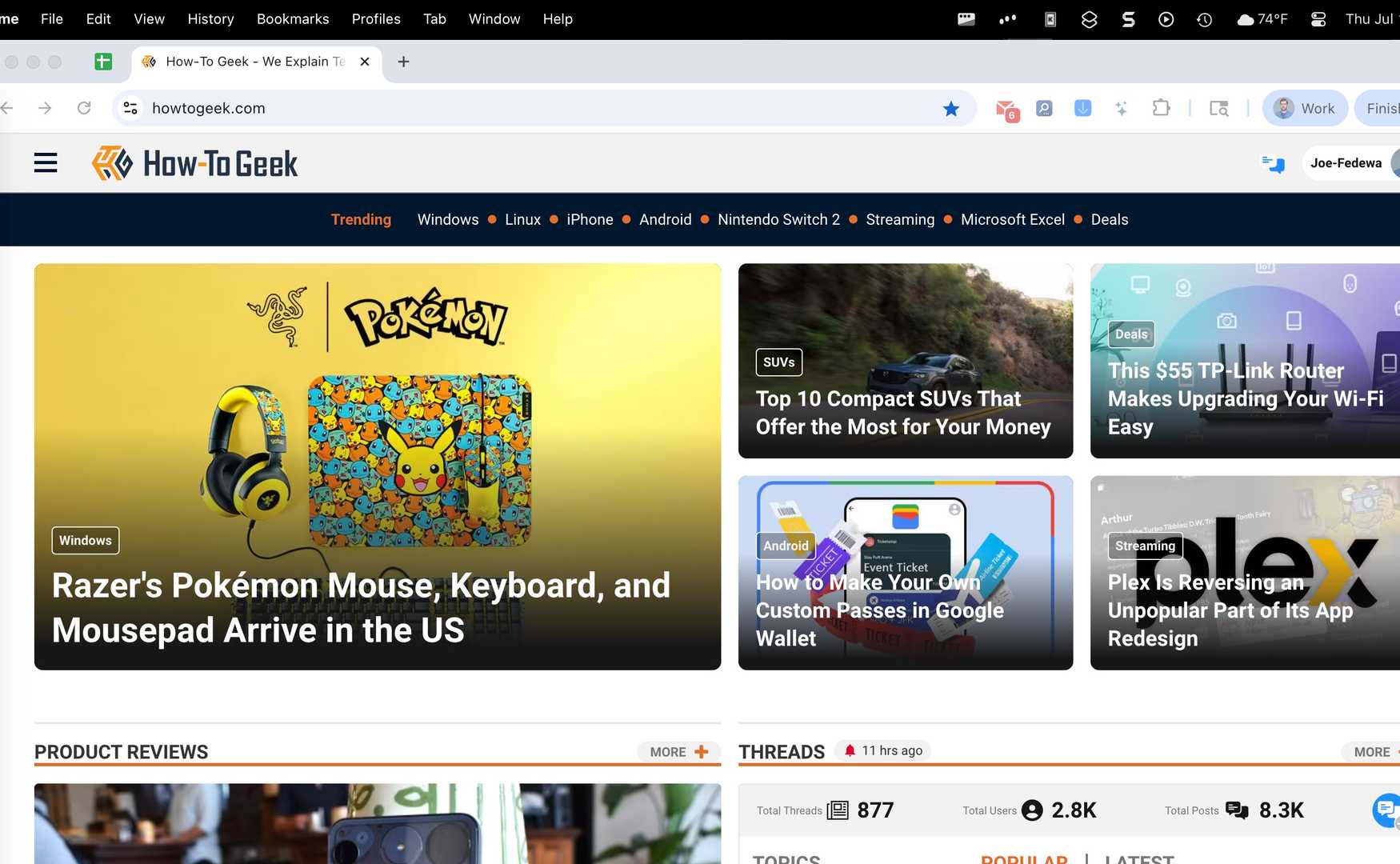View site information in address bar

click(x=130, y=108)
